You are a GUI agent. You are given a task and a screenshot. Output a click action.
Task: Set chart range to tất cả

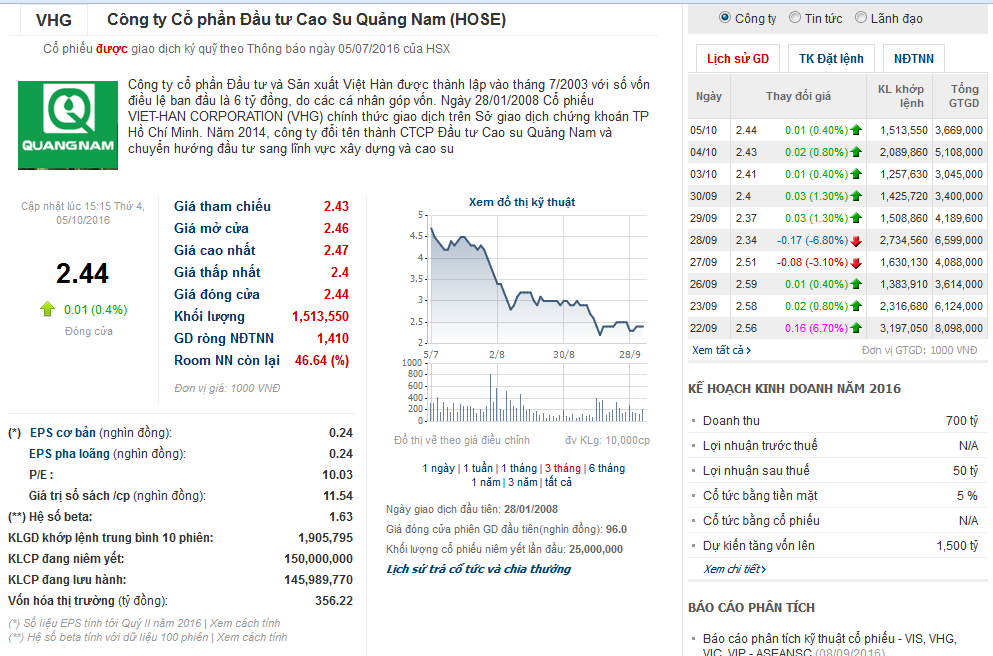558,482
